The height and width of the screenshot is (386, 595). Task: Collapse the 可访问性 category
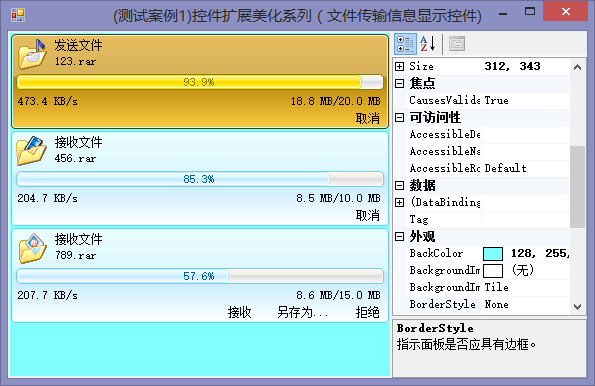click(x=400, y=118)
